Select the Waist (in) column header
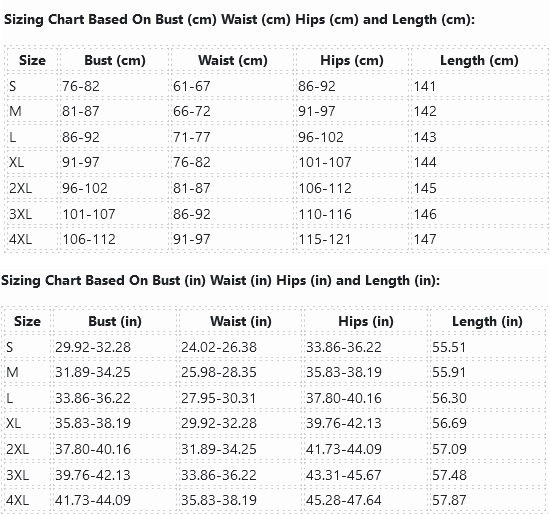 [241, 321]
